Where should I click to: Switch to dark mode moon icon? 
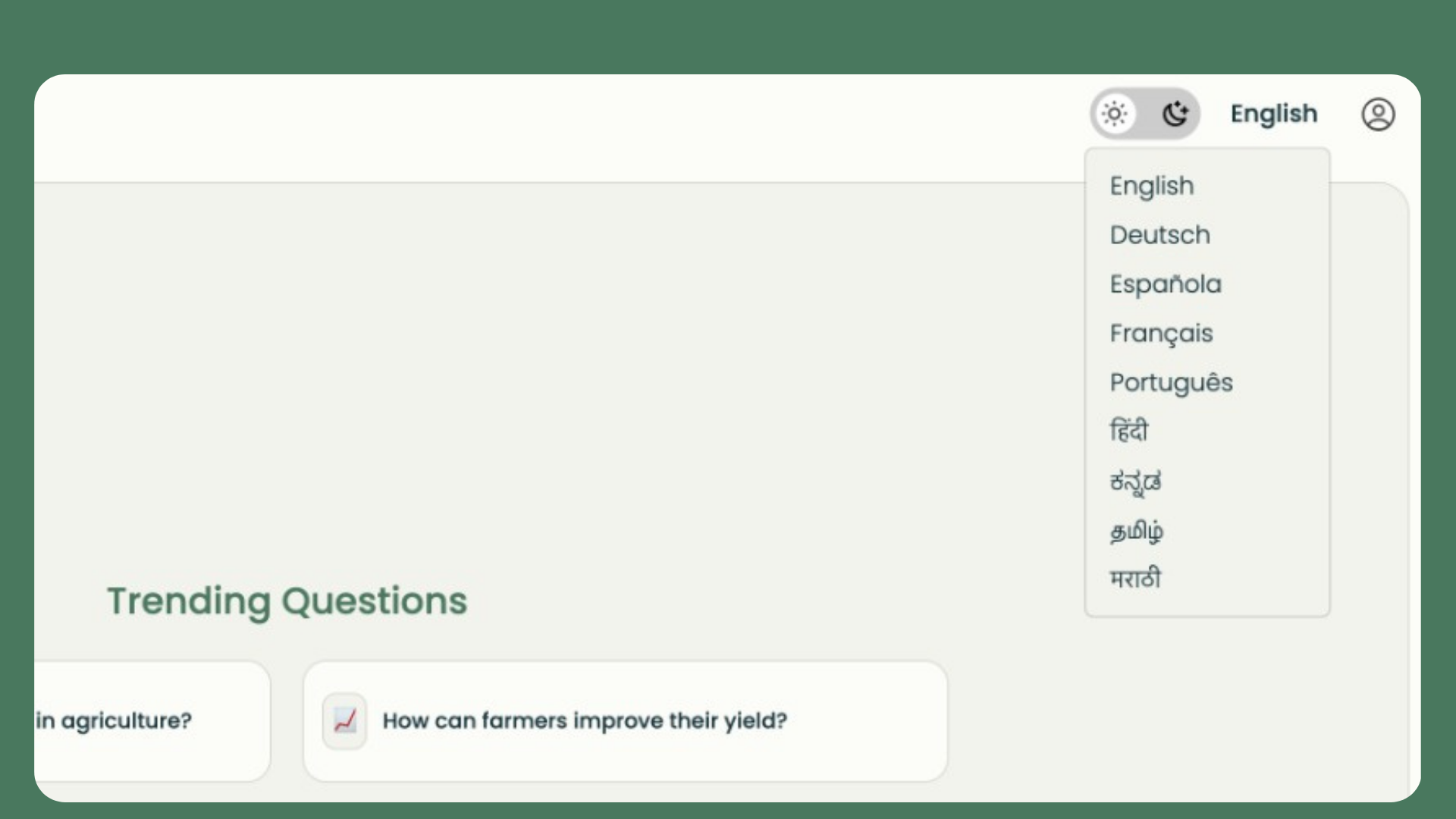(1175, 115)
